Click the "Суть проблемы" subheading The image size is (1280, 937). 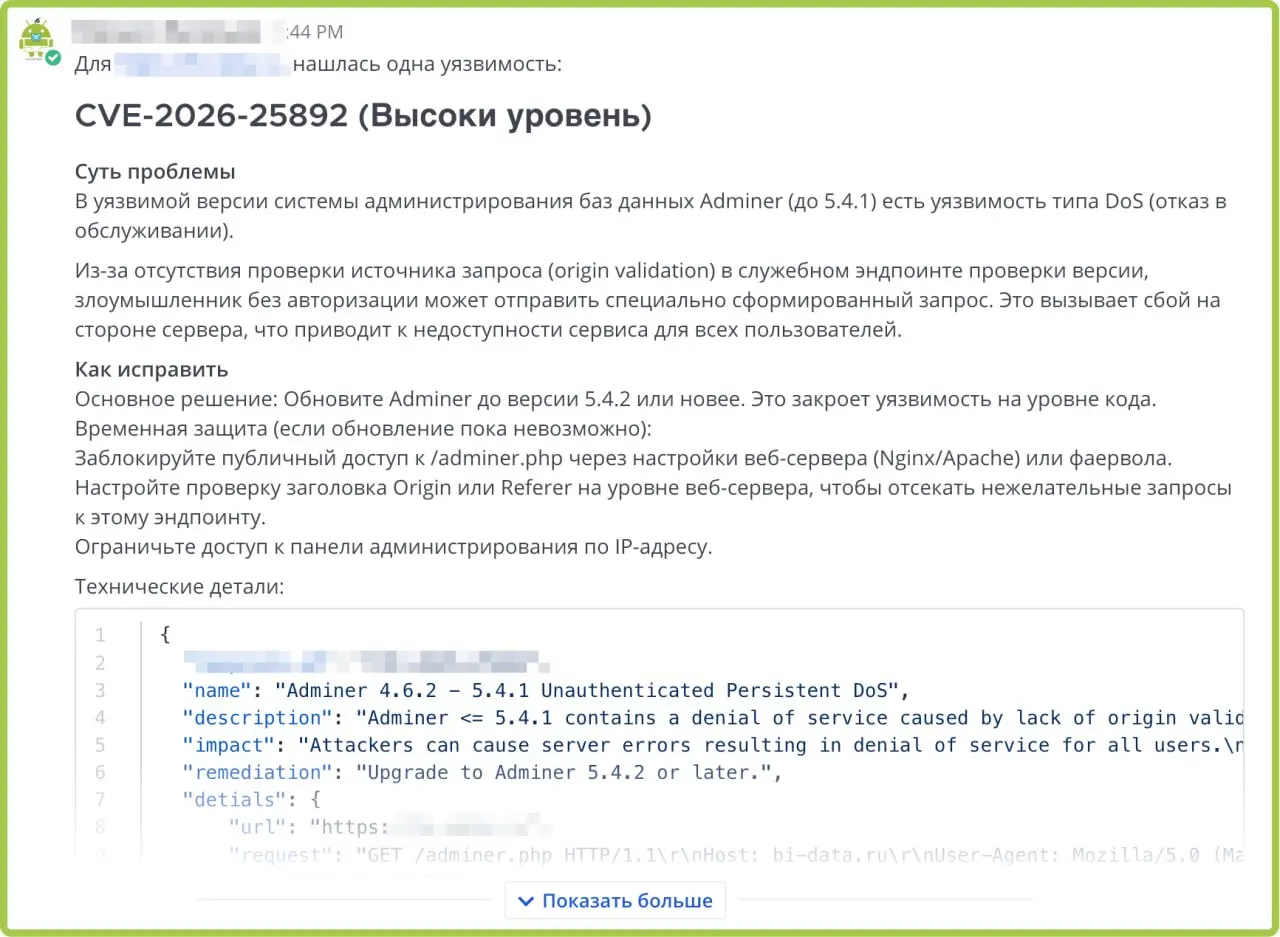(x=155, y=171)
